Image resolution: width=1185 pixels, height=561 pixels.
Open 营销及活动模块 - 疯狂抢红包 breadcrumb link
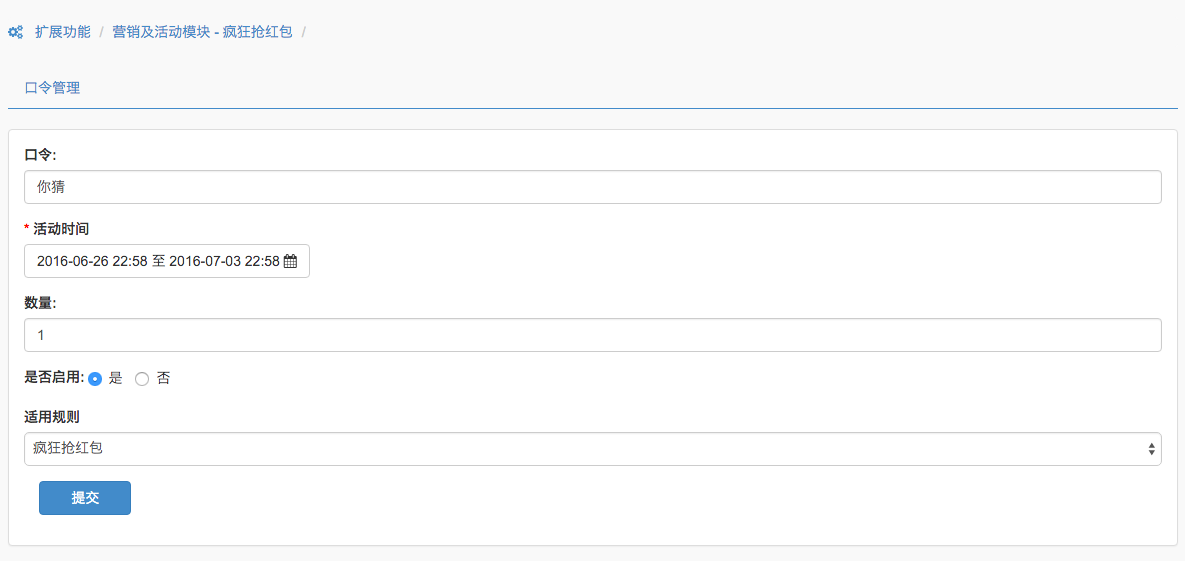pyautogui.click(x=203, y=33)
